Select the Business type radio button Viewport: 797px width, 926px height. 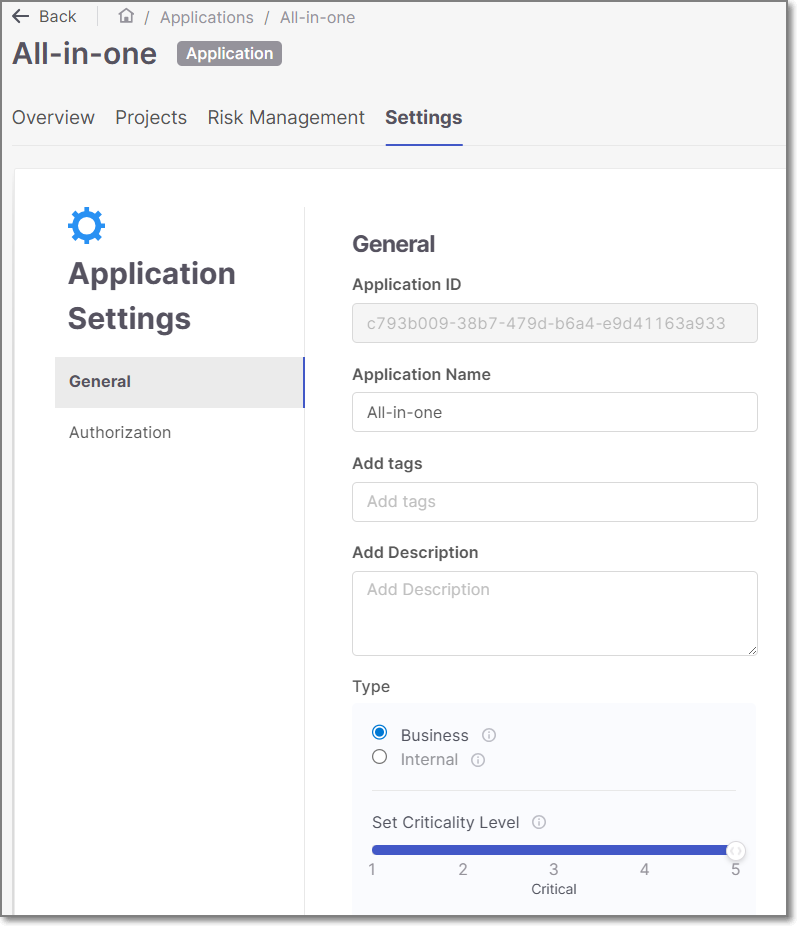(380, 734)
